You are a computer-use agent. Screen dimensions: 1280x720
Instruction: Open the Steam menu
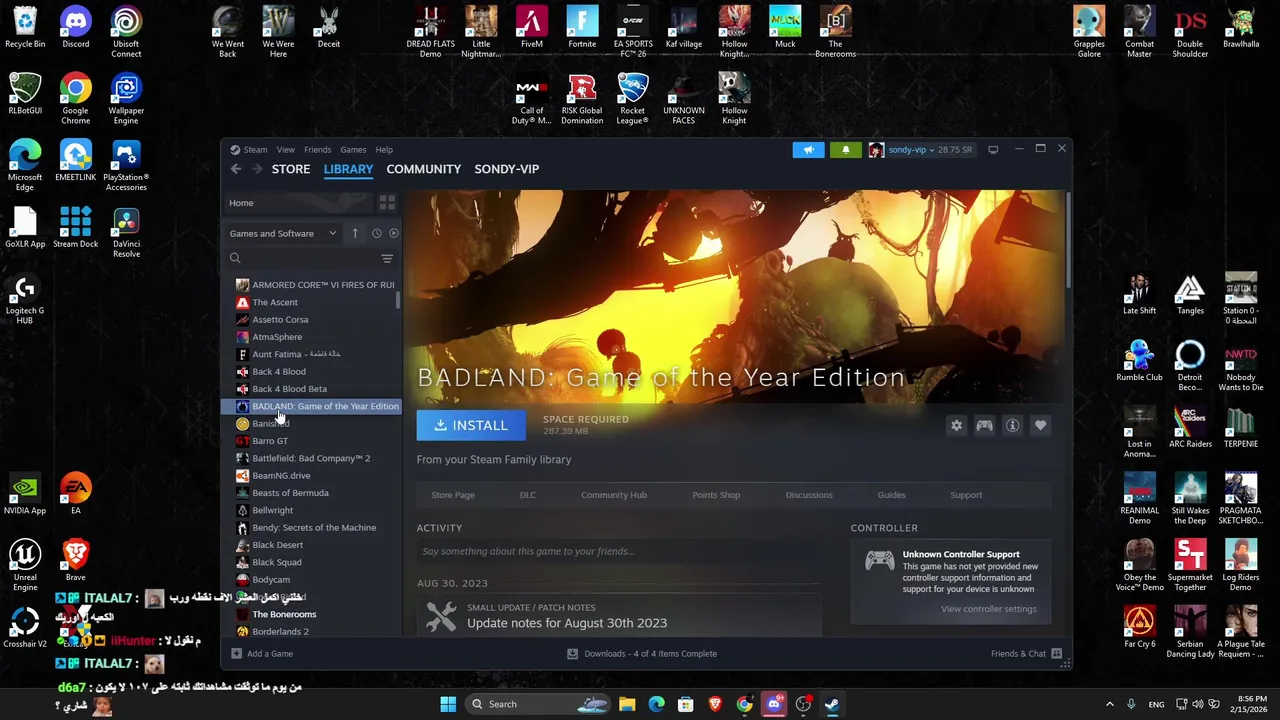click(x=255, y=150)
